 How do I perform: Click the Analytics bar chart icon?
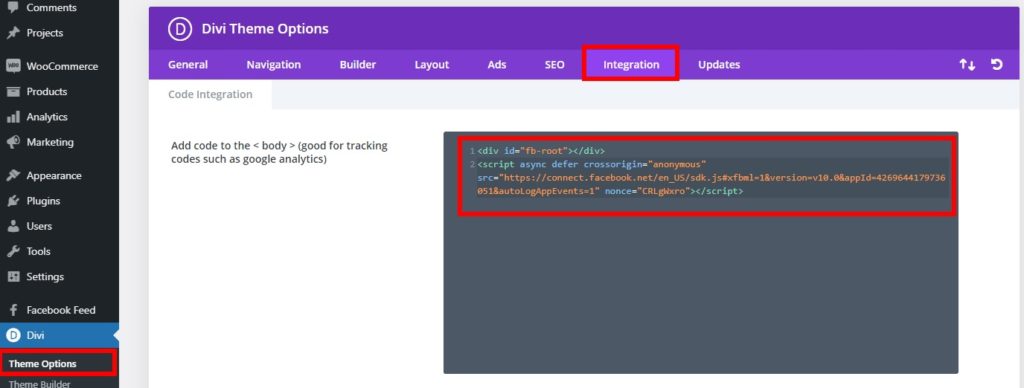click(x=13, y=117)
